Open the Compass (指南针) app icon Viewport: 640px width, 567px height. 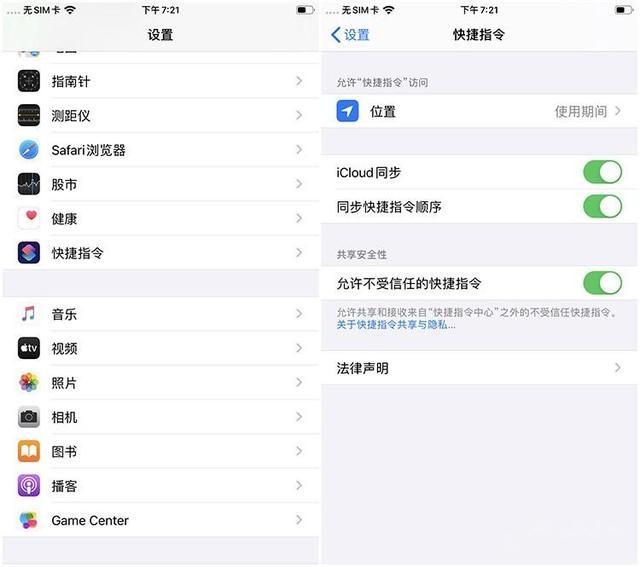[29, 81]
